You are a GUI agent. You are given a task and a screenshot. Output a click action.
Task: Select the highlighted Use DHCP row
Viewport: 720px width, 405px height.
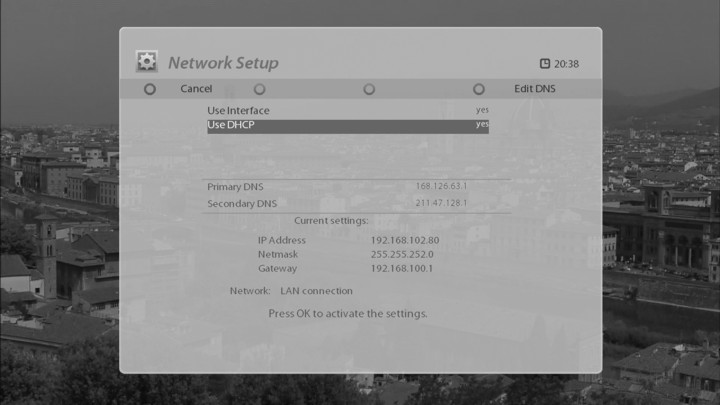[x=348, y=126]
